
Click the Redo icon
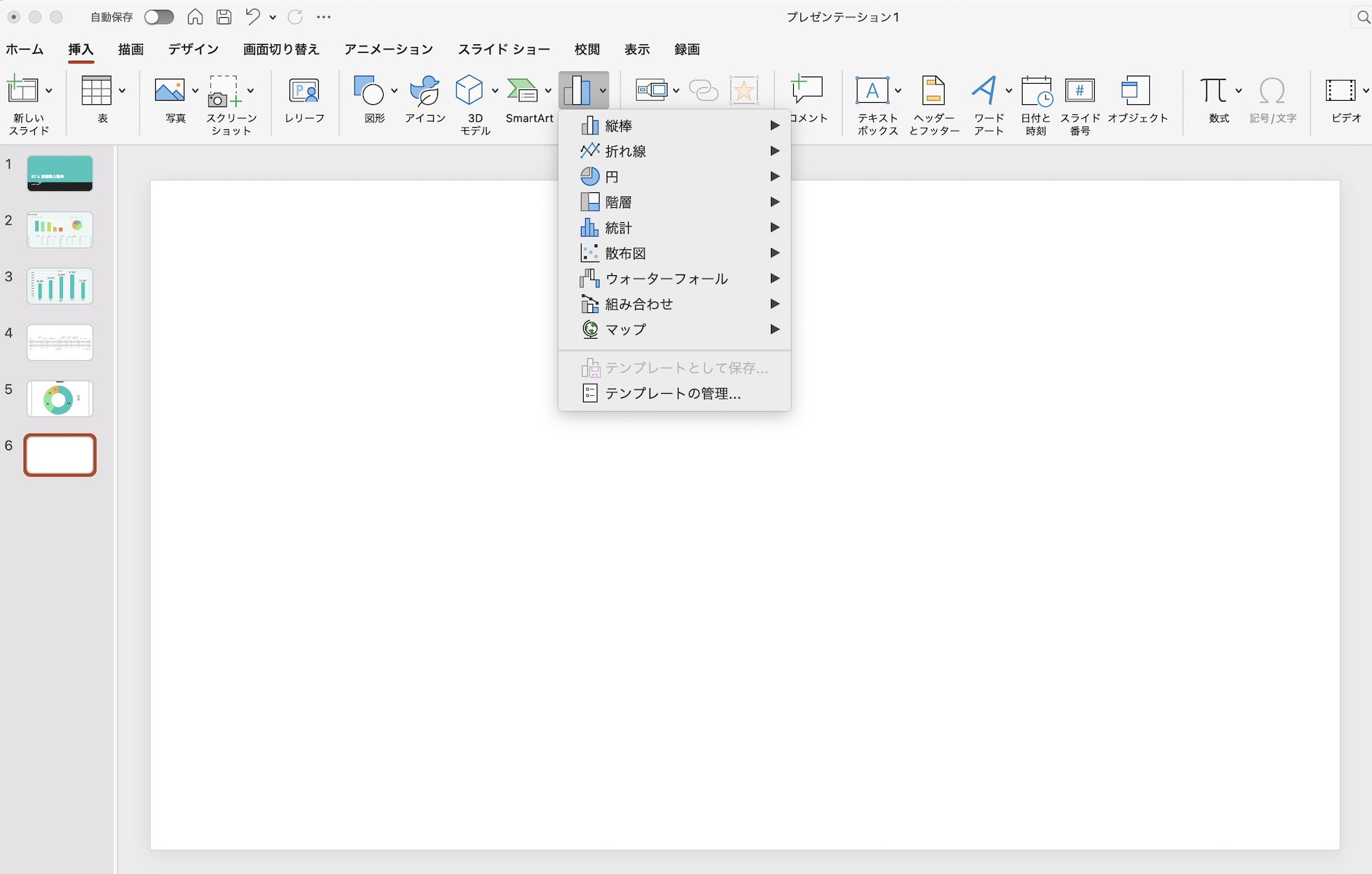coord(295,17)
